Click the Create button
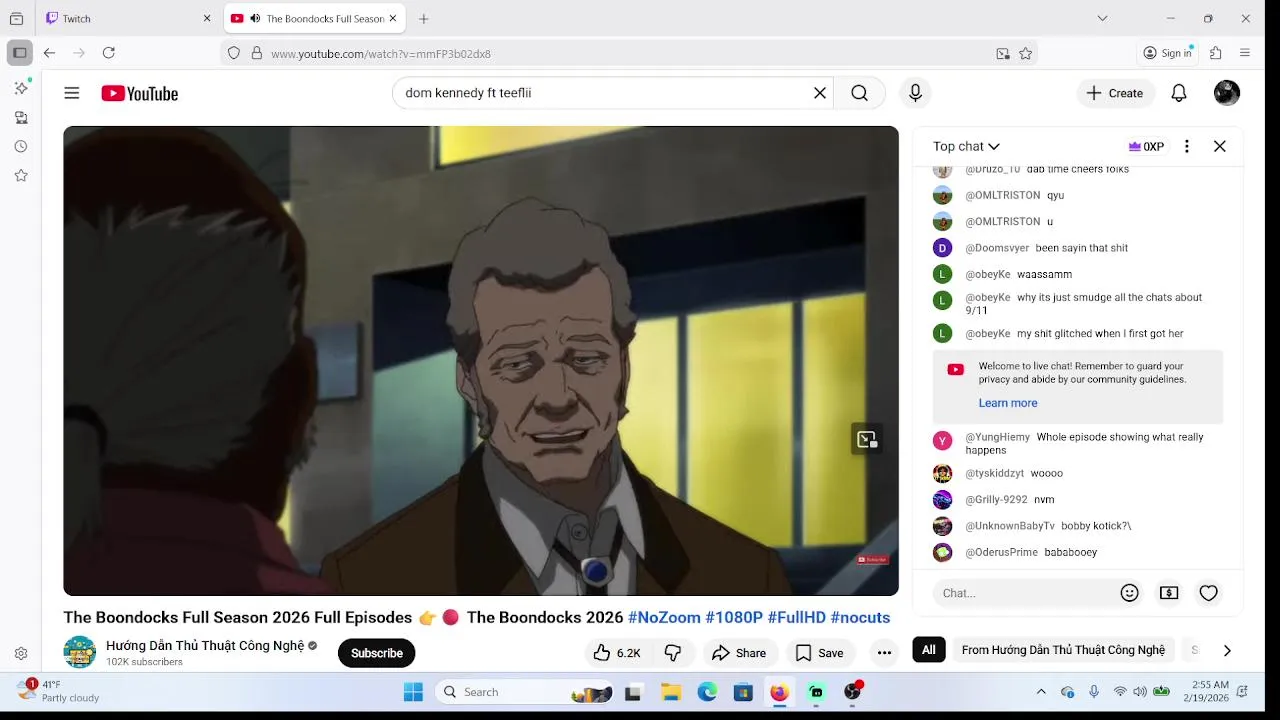1280x720 pixels. (x=1115, y=93)
